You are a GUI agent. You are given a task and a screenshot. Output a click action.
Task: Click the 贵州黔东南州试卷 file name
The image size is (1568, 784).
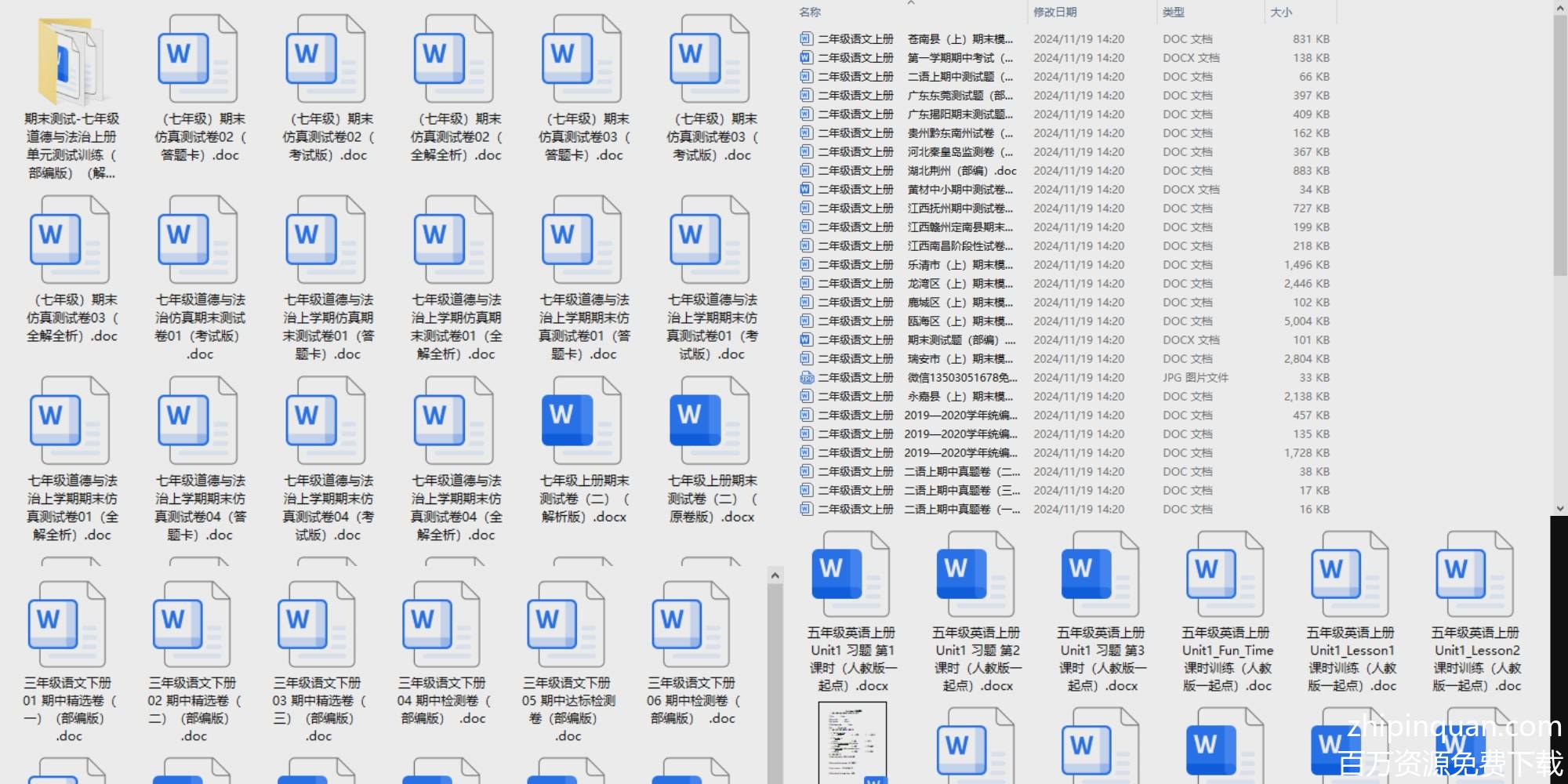(x=960, y=132)
